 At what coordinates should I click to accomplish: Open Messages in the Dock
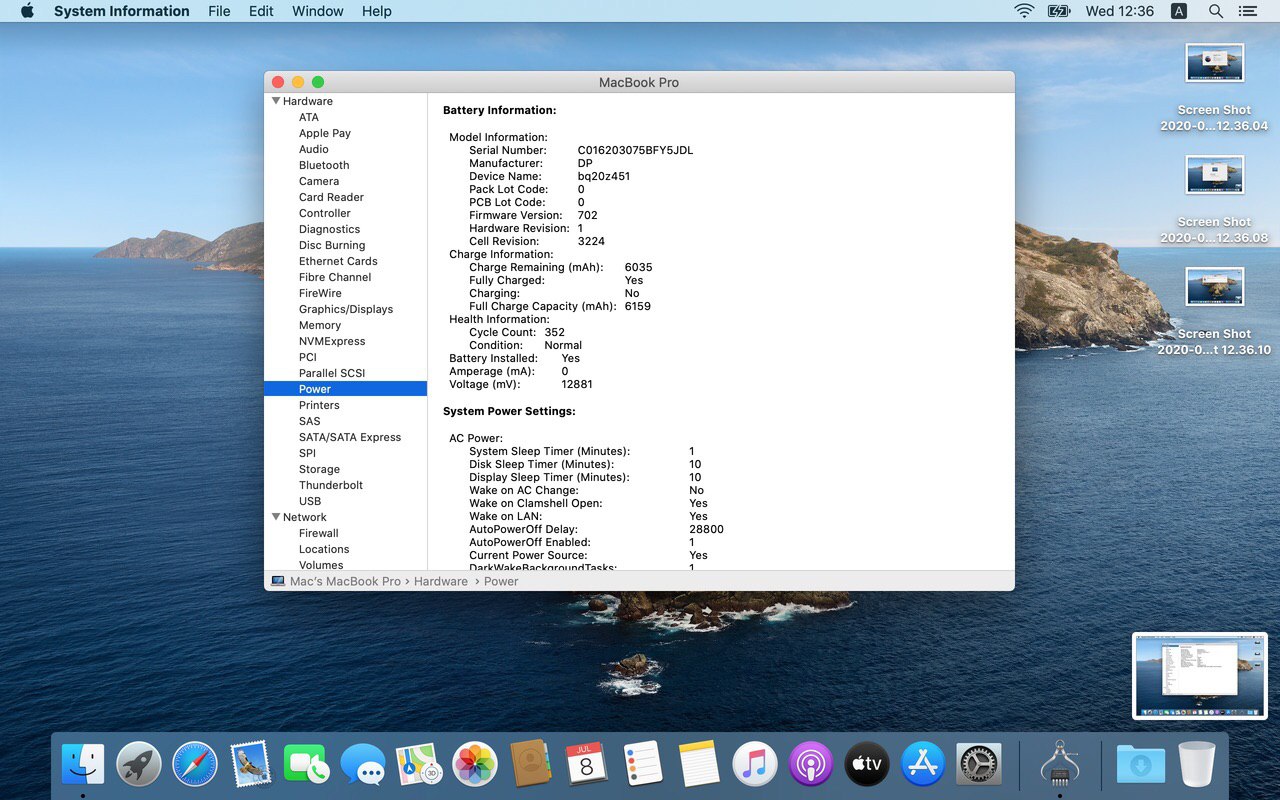363,765
